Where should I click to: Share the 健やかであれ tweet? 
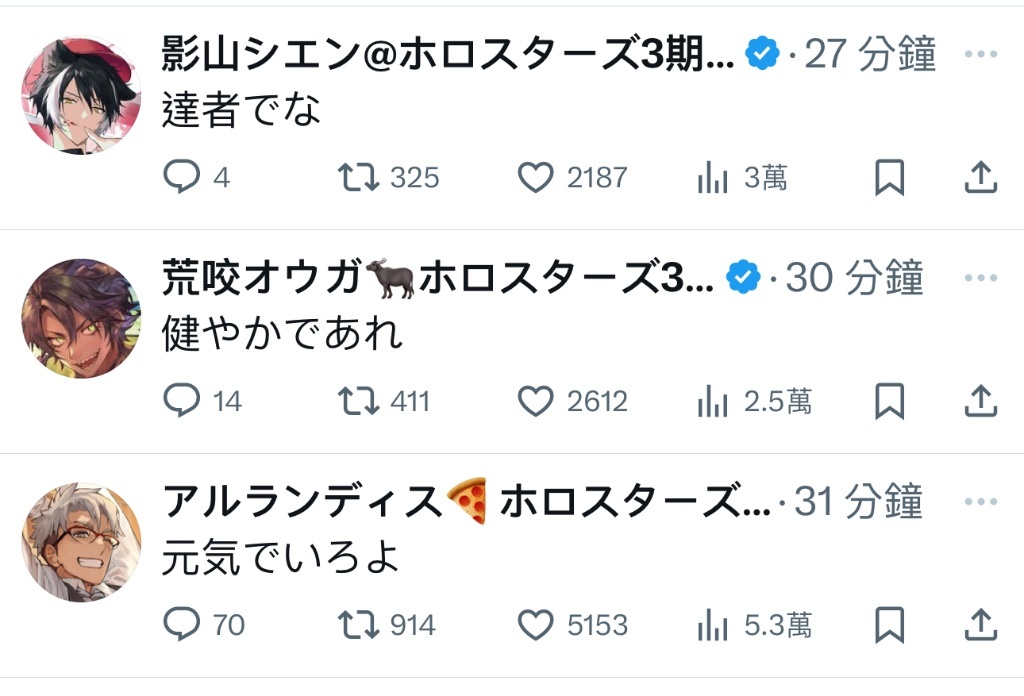click(x=980, y=401)
